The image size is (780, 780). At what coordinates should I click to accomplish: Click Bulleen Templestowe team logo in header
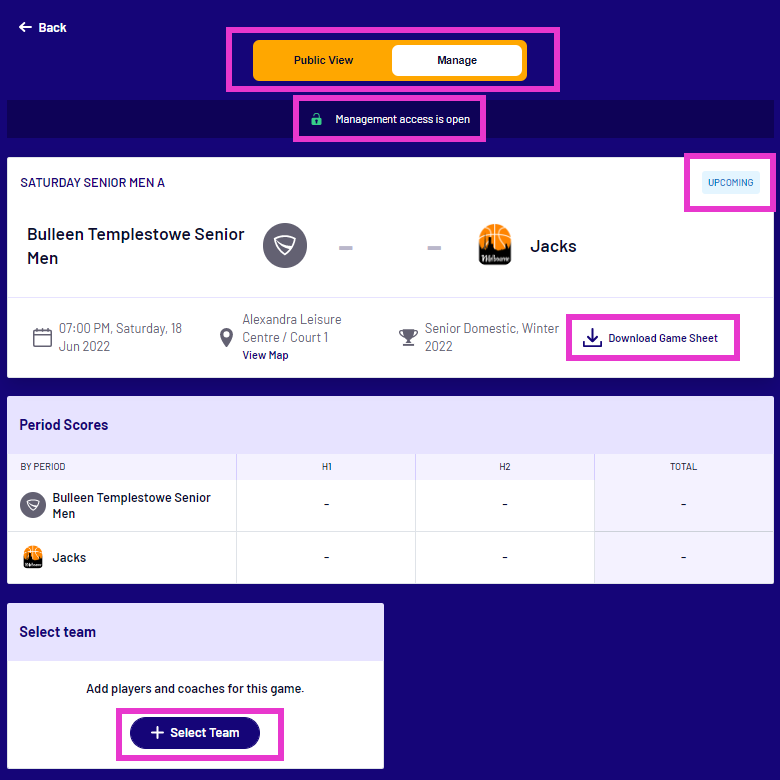(284, 246)
